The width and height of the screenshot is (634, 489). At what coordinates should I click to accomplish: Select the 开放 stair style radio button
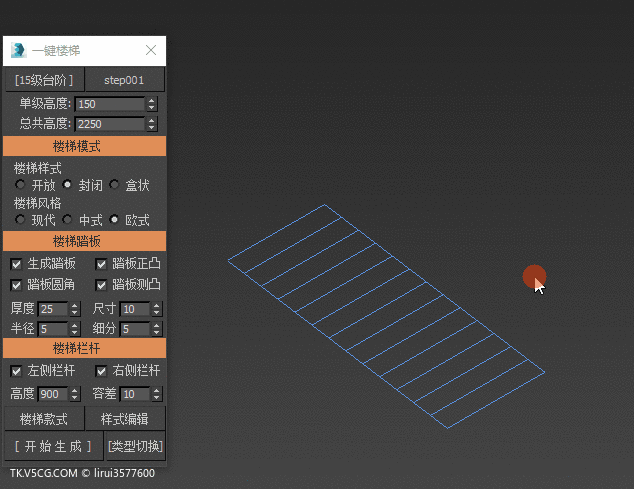[20, 185]
